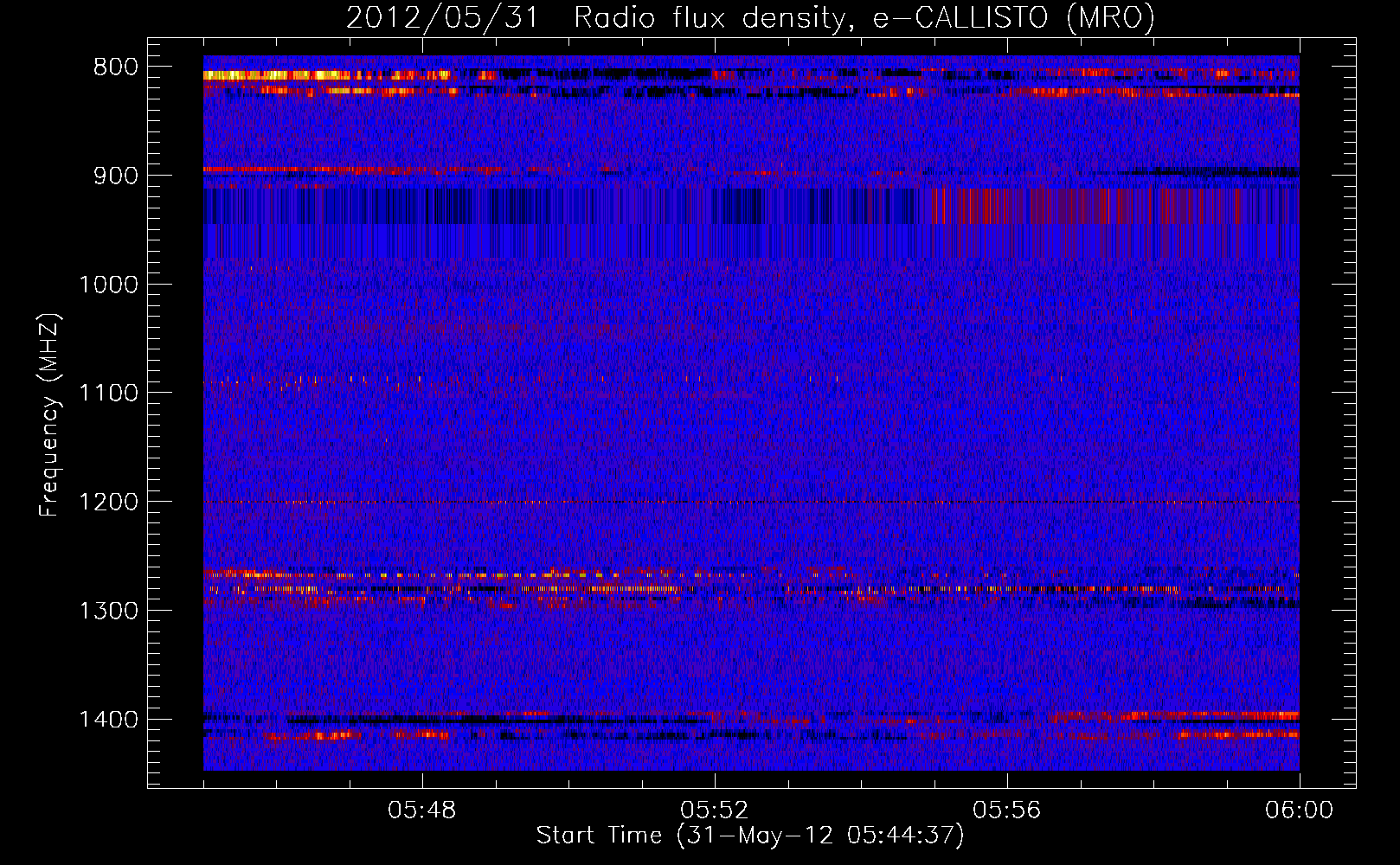
Task: Click the '1100' frequency tick label
Action: [108, 394]
